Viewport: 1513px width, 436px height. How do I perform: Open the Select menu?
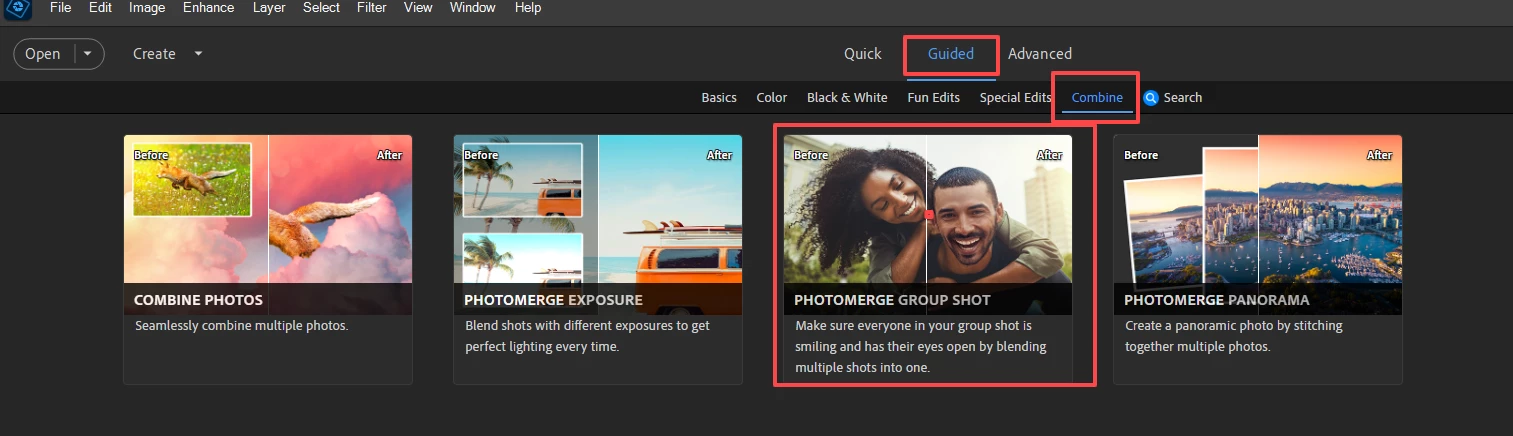321,8
